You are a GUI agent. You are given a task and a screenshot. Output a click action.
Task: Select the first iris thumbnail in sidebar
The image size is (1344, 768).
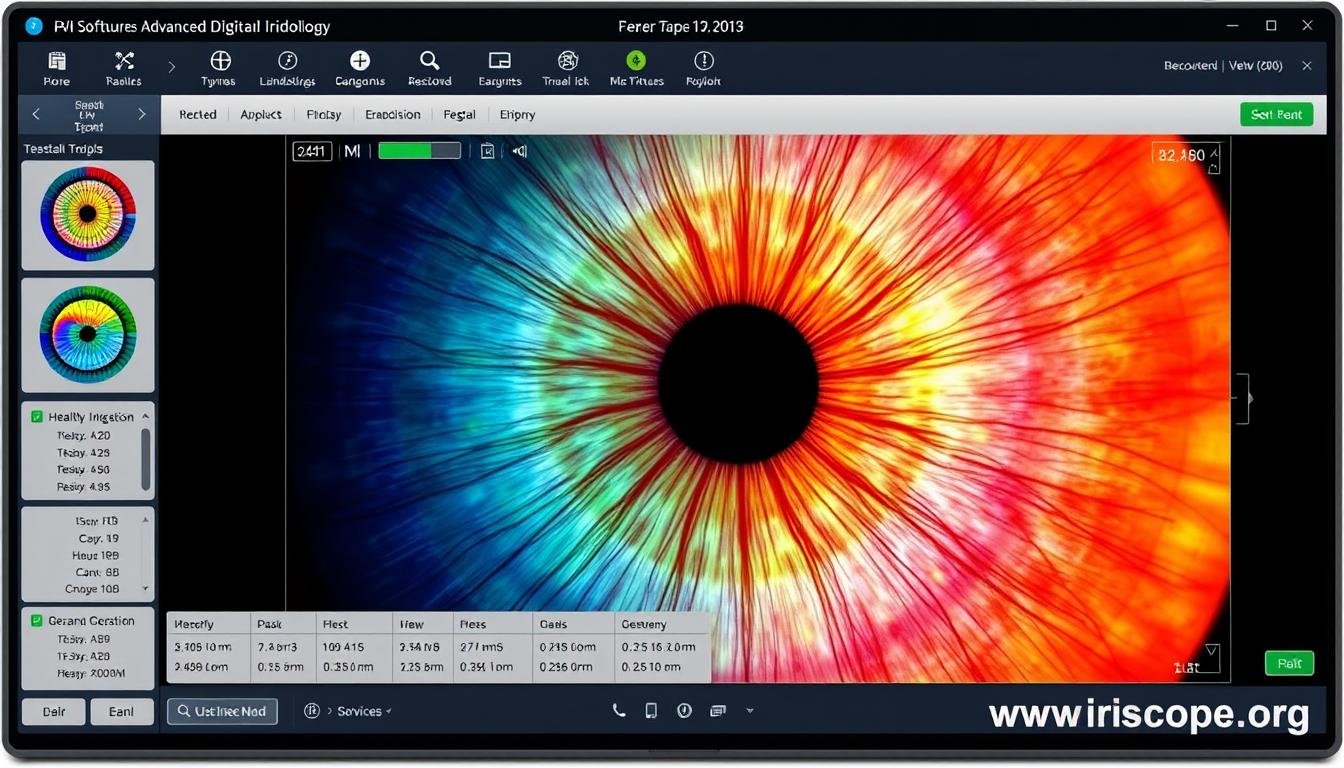tap(88, 215)
